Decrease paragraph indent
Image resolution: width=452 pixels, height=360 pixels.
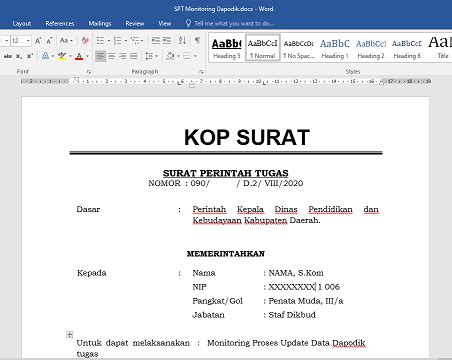(156, 41)
